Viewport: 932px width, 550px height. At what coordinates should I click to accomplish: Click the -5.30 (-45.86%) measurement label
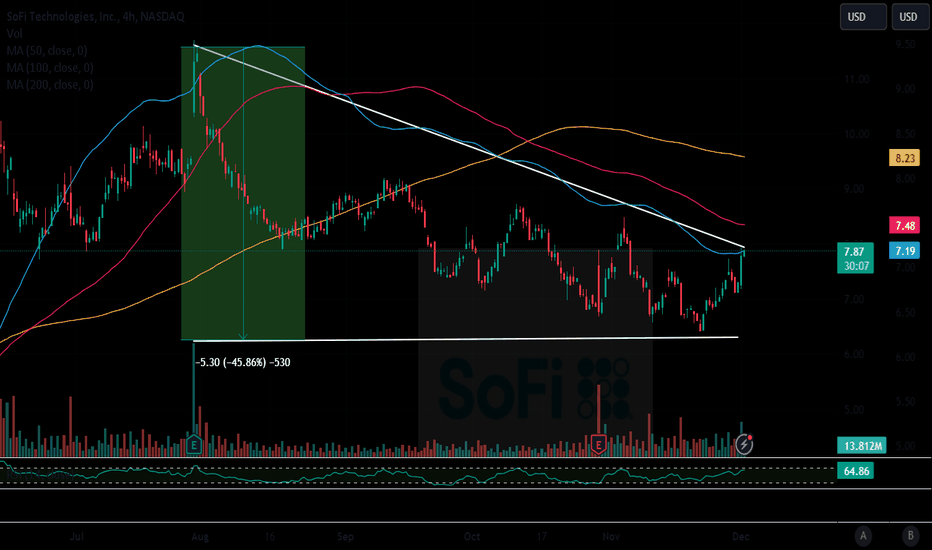click(x=243, y=362)
